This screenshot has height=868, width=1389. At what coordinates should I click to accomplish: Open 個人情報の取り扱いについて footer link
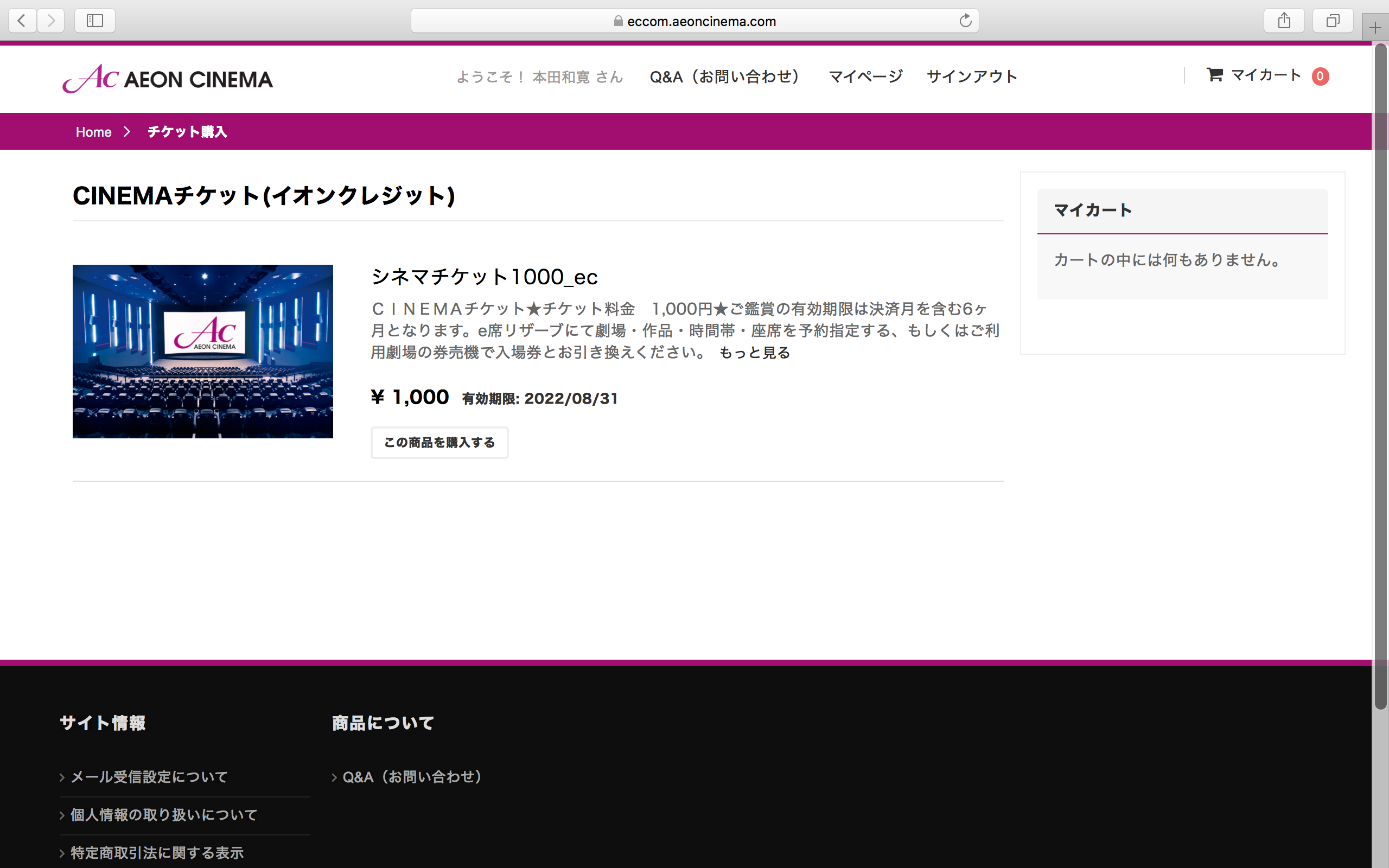pyautogui.click(x=163, y=815)
